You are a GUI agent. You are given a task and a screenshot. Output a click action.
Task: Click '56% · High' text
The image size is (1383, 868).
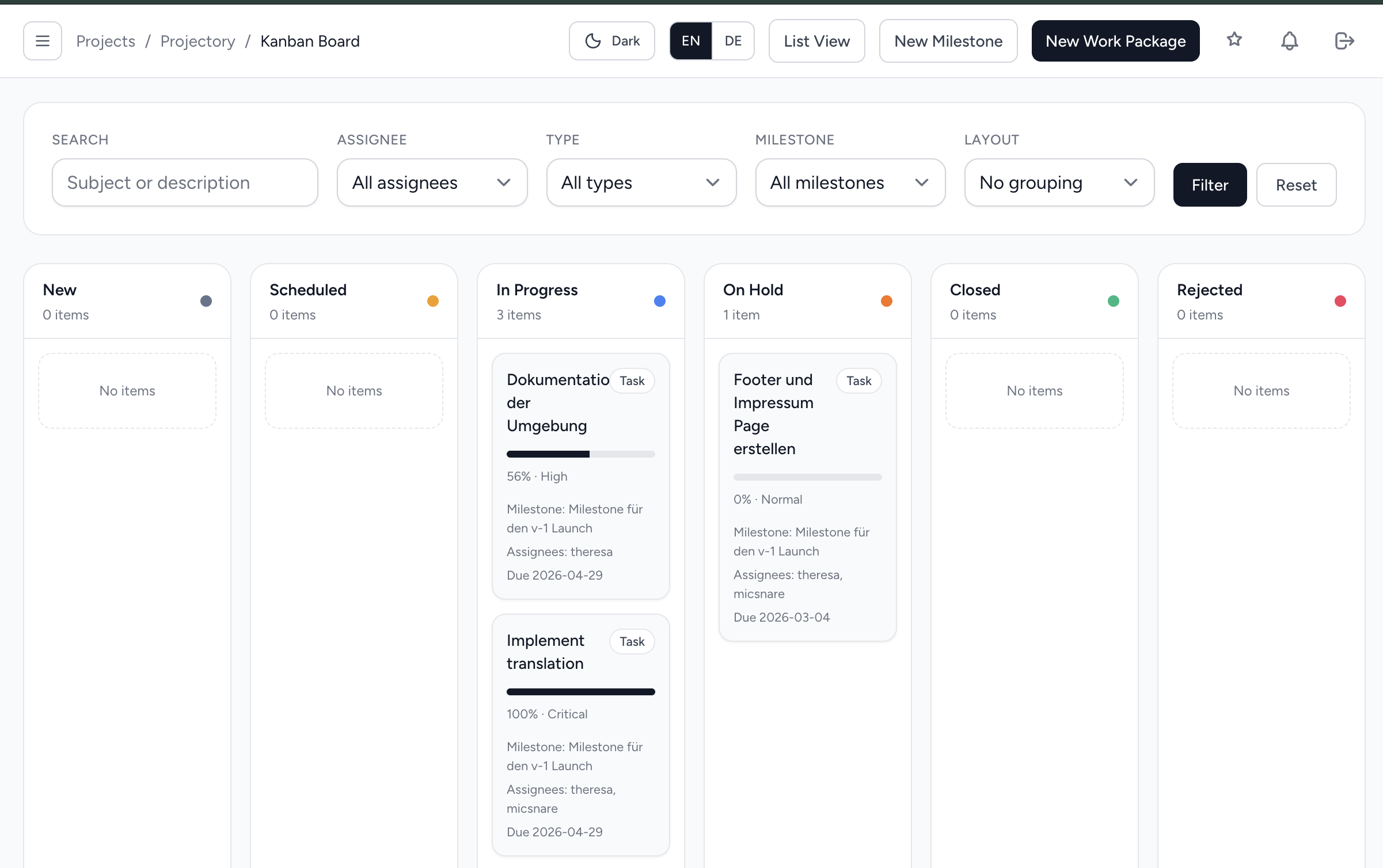click(537, 476)
